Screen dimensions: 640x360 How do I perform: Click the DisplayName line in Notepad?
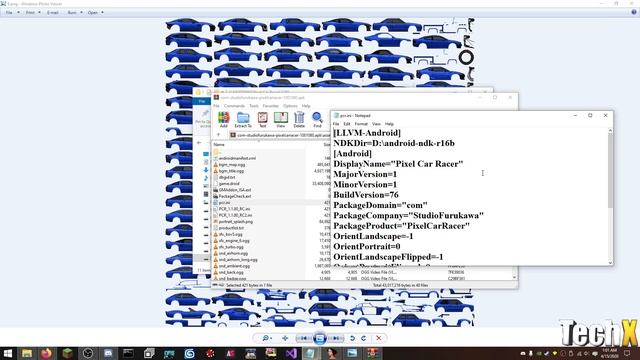tap(398, 164)
